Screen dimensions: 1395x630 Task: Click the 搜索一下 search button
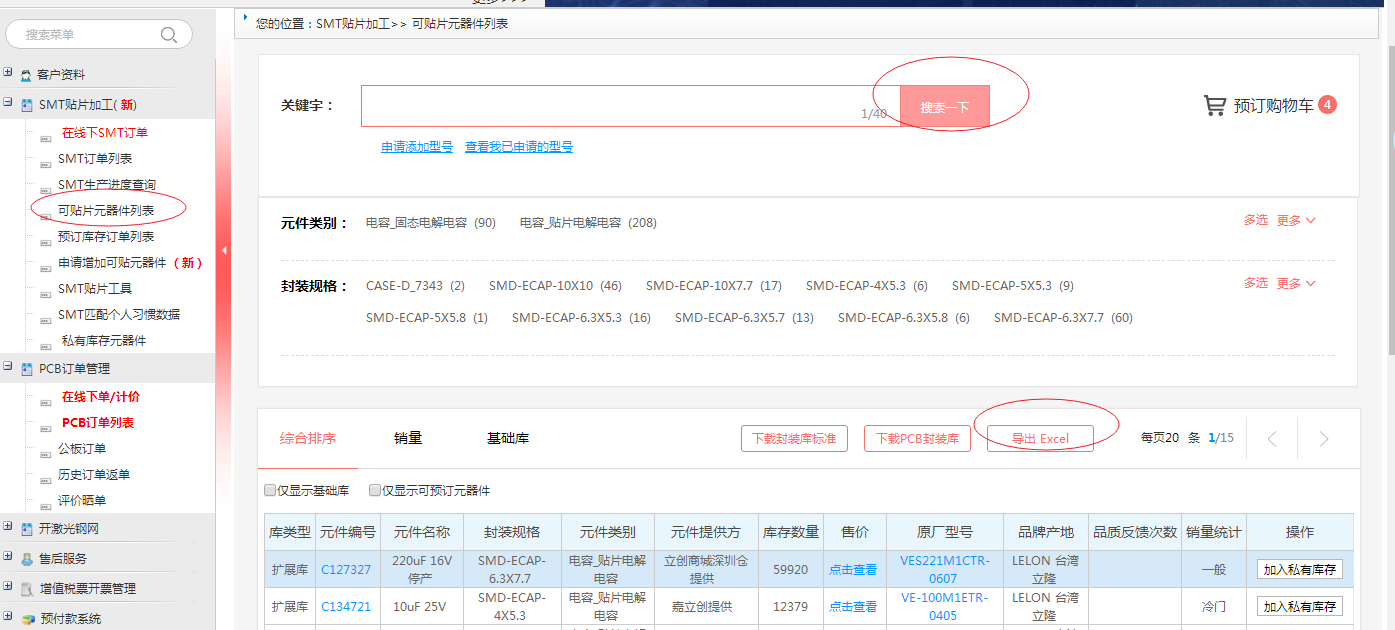(x=944, y=107)
